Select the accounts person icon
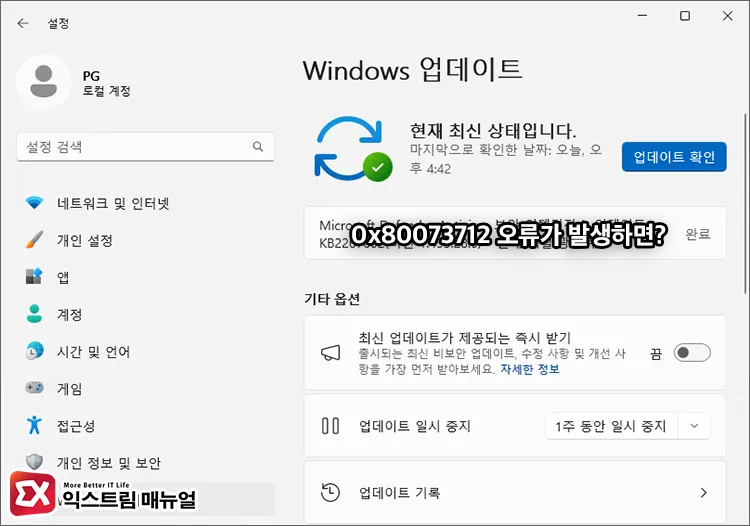This screenshot has width=750, height=526. point(34,314)
